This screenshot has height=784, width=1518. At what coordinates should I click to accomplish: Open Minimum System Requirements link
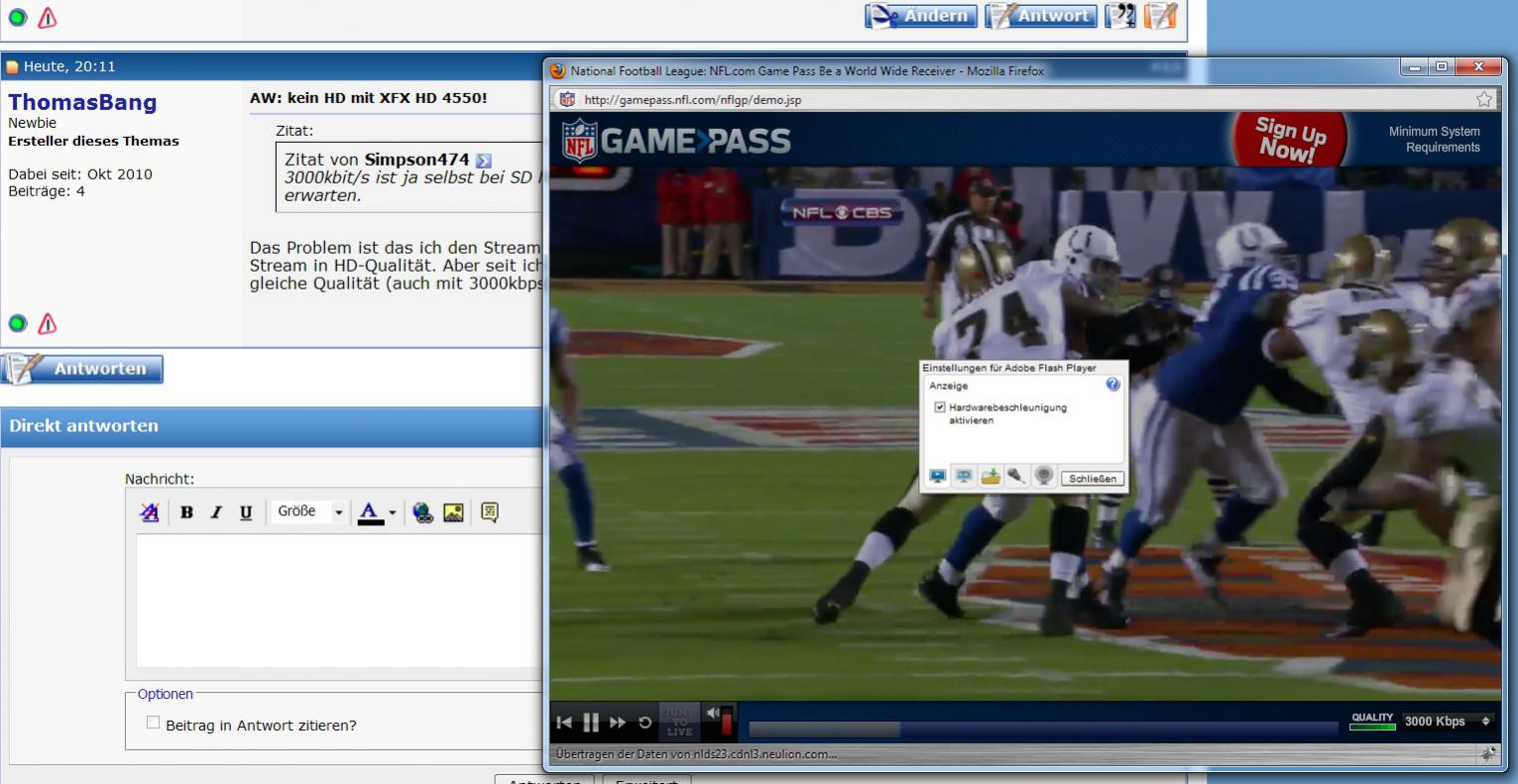click(1434, 139)
